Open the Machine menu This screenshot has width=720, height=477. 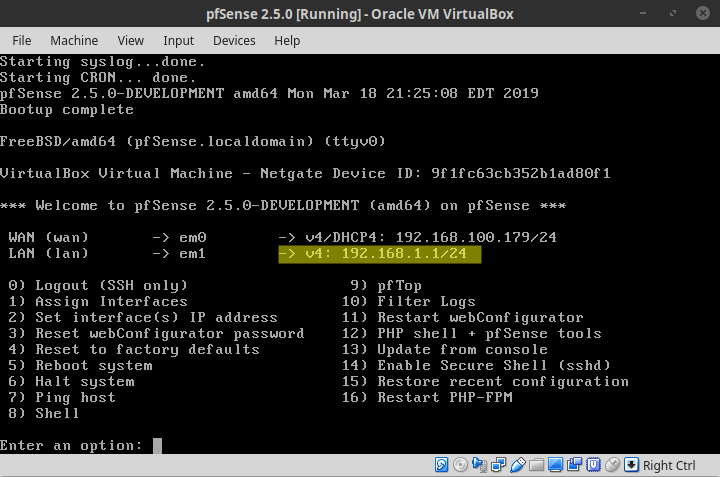(74, 40)
